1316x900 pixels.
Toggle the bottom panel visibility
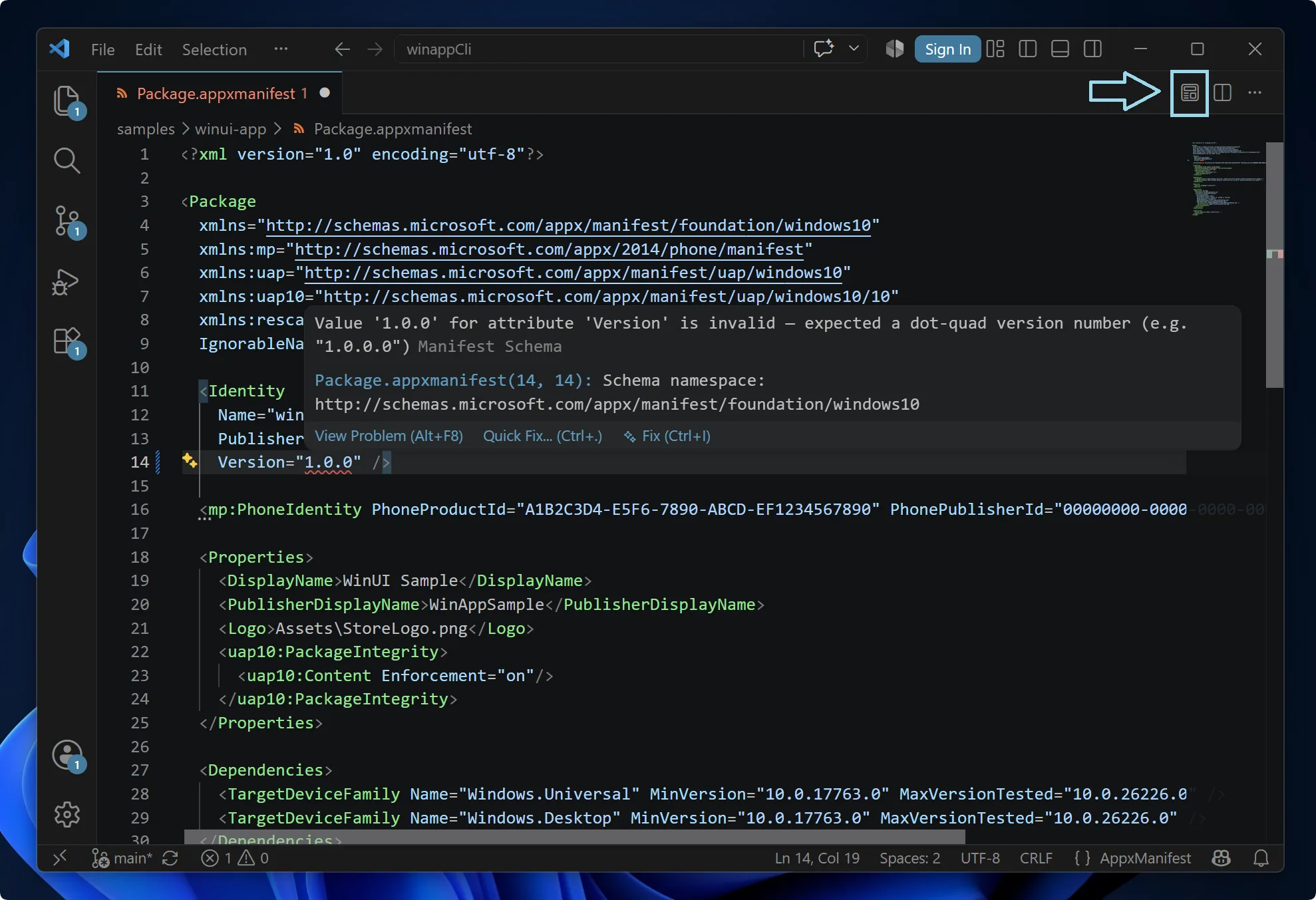pyautogui.click(x=1060, y=49)
